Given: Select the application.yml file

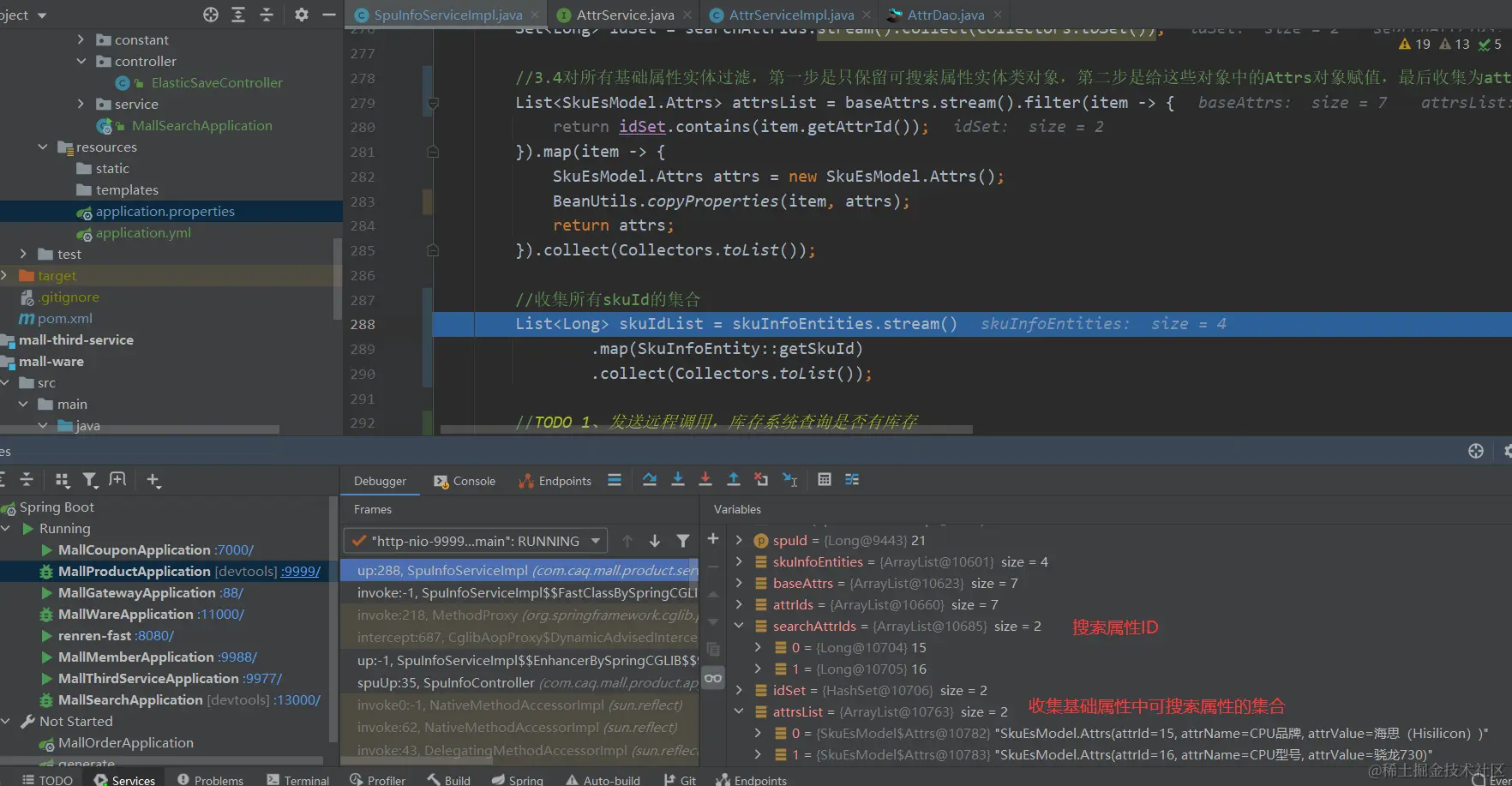Looking at the screenshot, I should 143,232.
